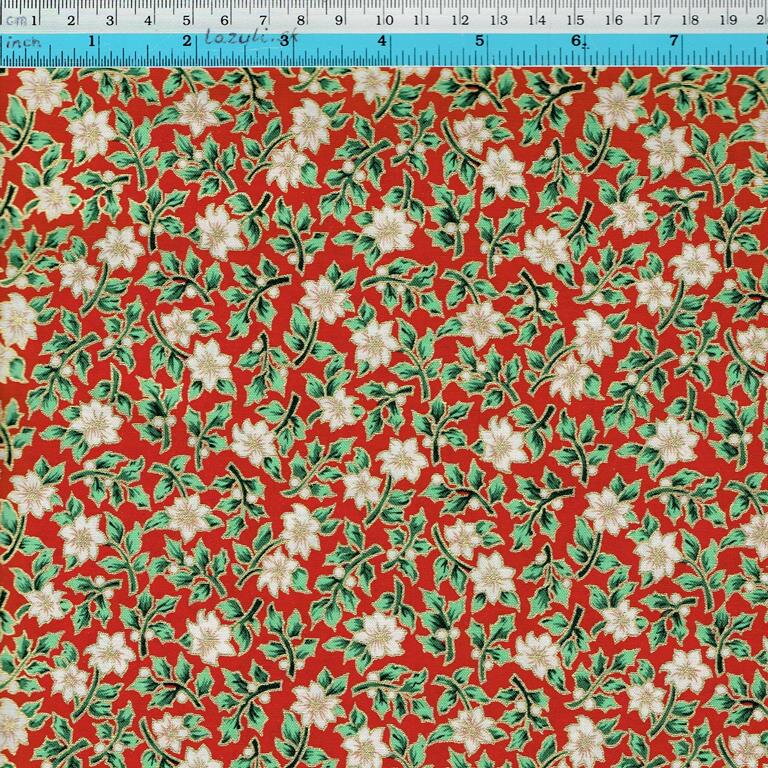Click the 5 mark on blue inch ruler
Viewport: 768px width, 768px height.
click(480, 40)
